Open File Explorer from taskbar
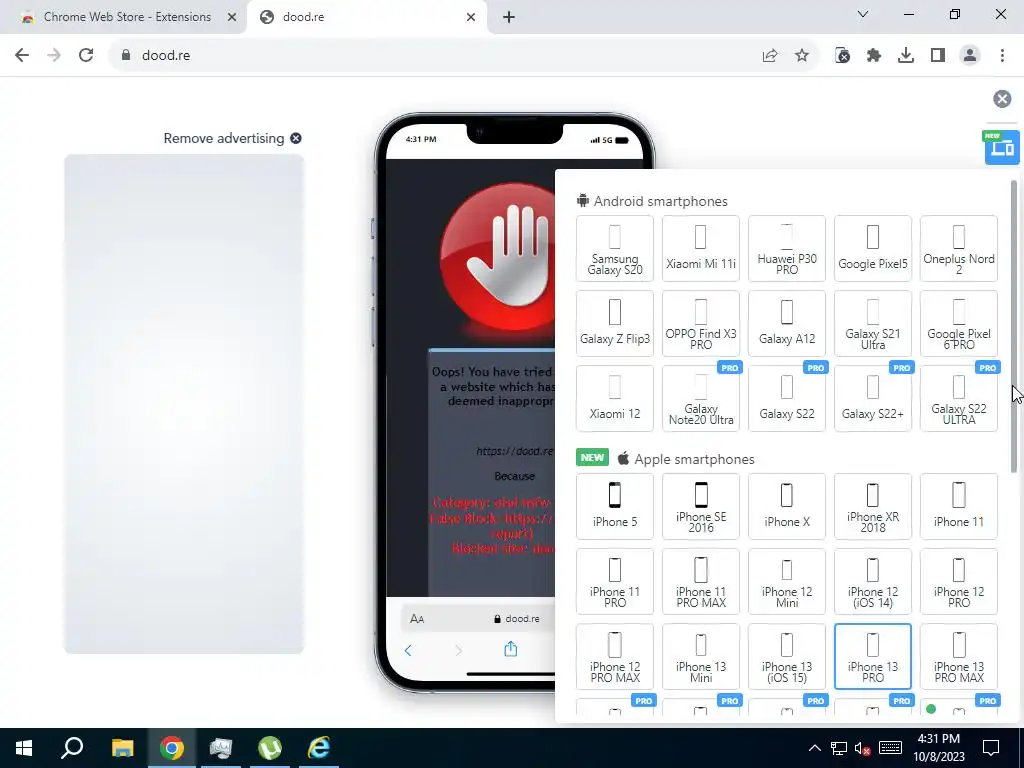Screen dimensions: 1024x768 pyautogui.click(x=122, y=748)
